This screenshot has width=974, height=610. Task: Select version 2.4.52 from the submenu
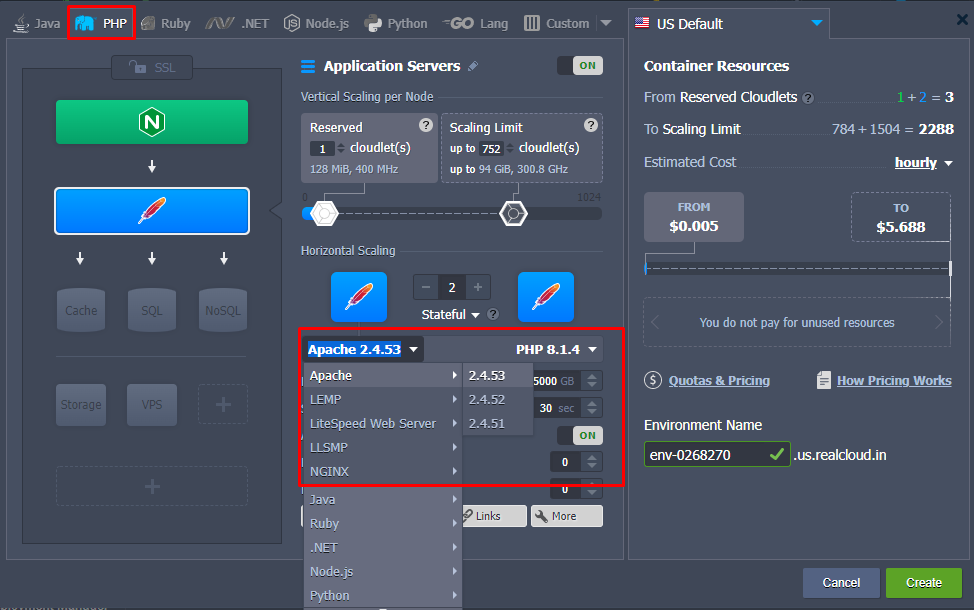click(487, 399)
